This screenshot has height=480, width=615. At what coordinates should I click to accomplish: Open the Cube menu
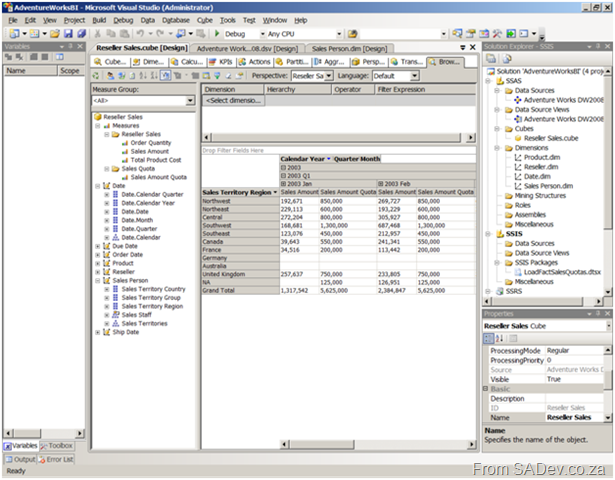point(204,20)
